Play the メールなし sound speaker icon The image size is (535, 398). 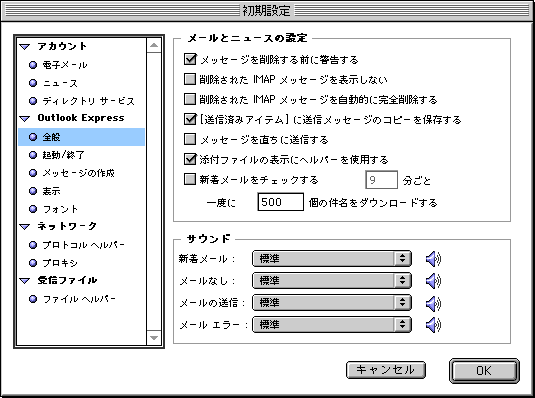[x=433, y=281]
